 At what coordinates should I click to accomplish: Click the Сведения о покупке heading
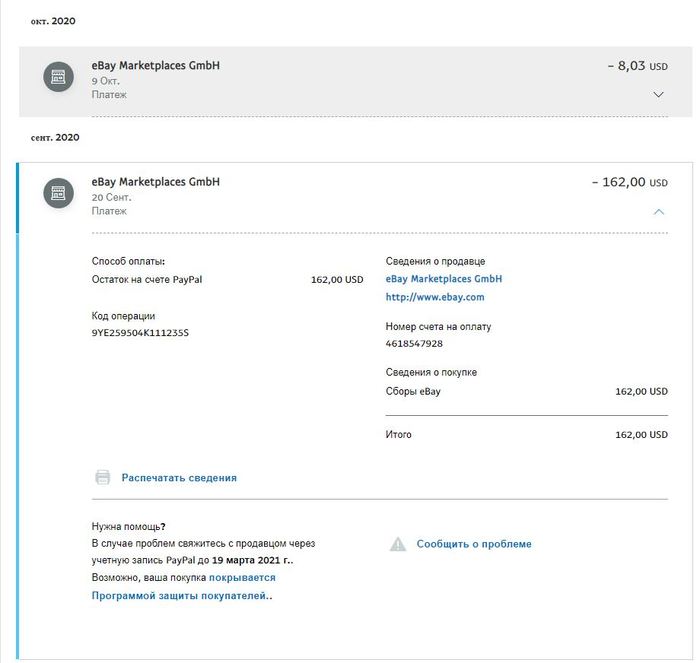[431, 372]
